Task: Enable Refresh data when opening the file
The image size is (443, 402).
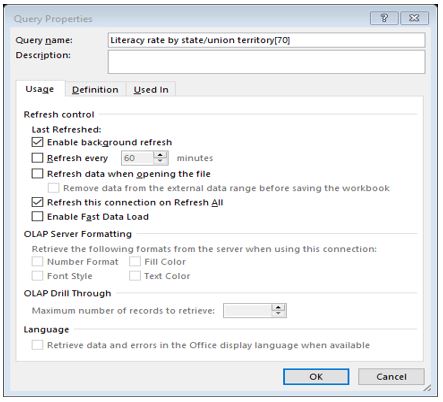Action: pos(37,173)
